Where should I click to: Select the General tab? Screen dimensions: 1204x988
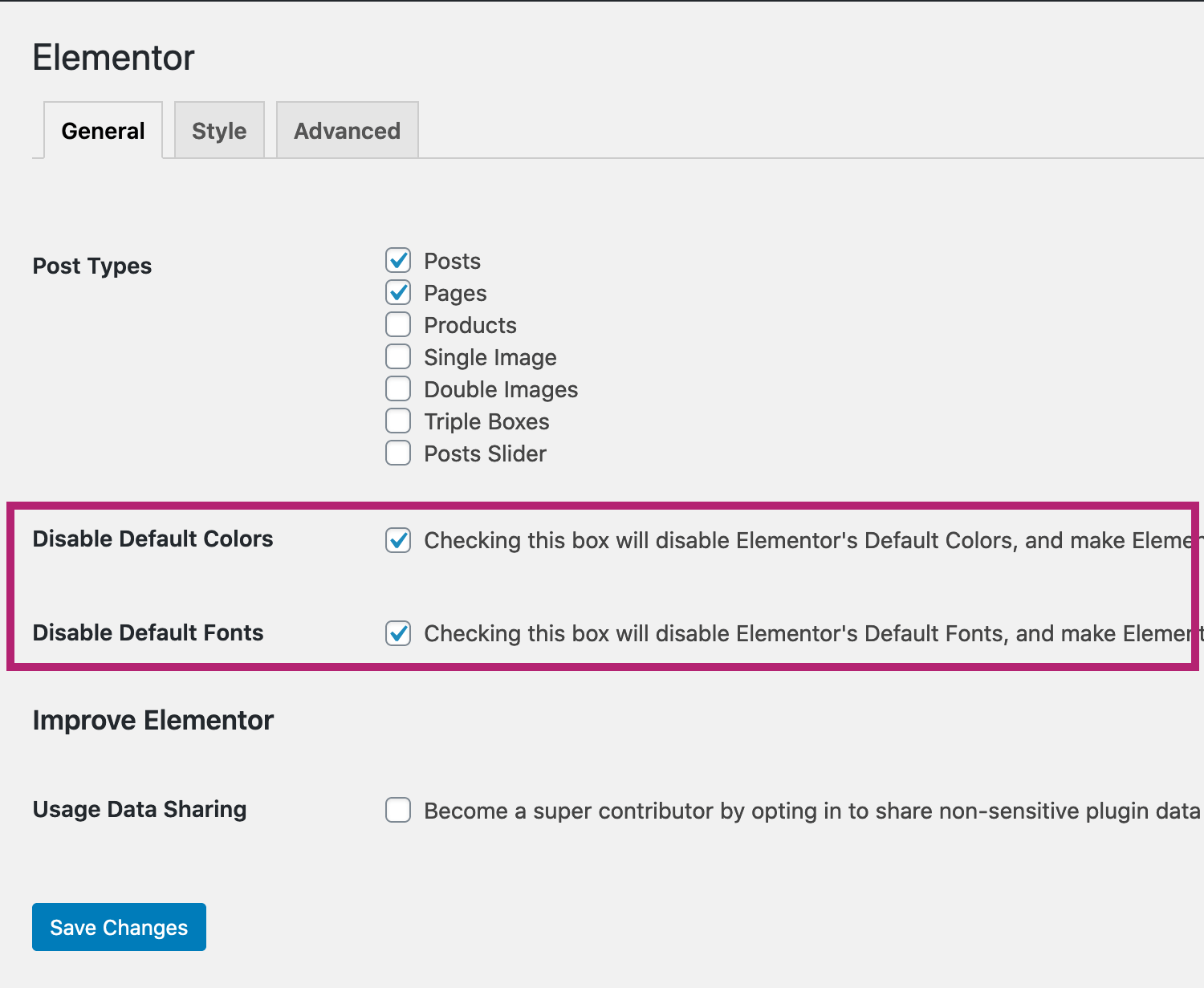click(x=103, y=131)
